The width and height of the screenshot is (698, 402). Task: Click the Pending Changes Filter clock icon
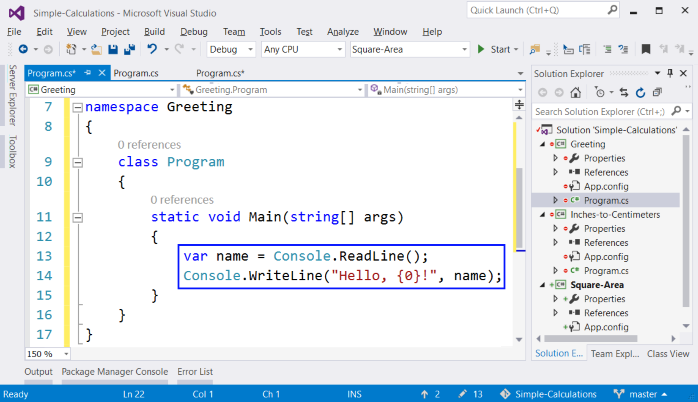[600, 93]
